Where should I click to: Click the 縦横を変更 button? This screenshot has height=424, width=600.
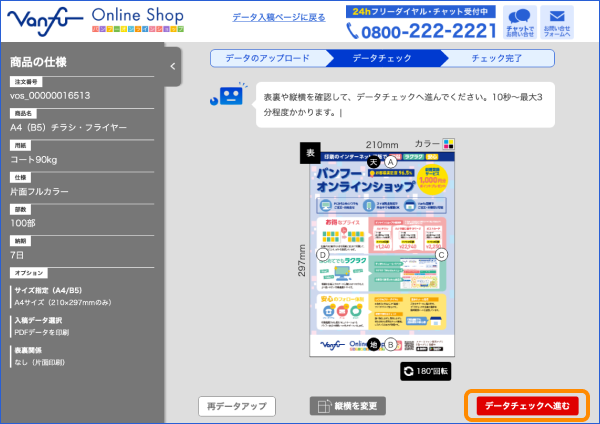click(347, 406)
